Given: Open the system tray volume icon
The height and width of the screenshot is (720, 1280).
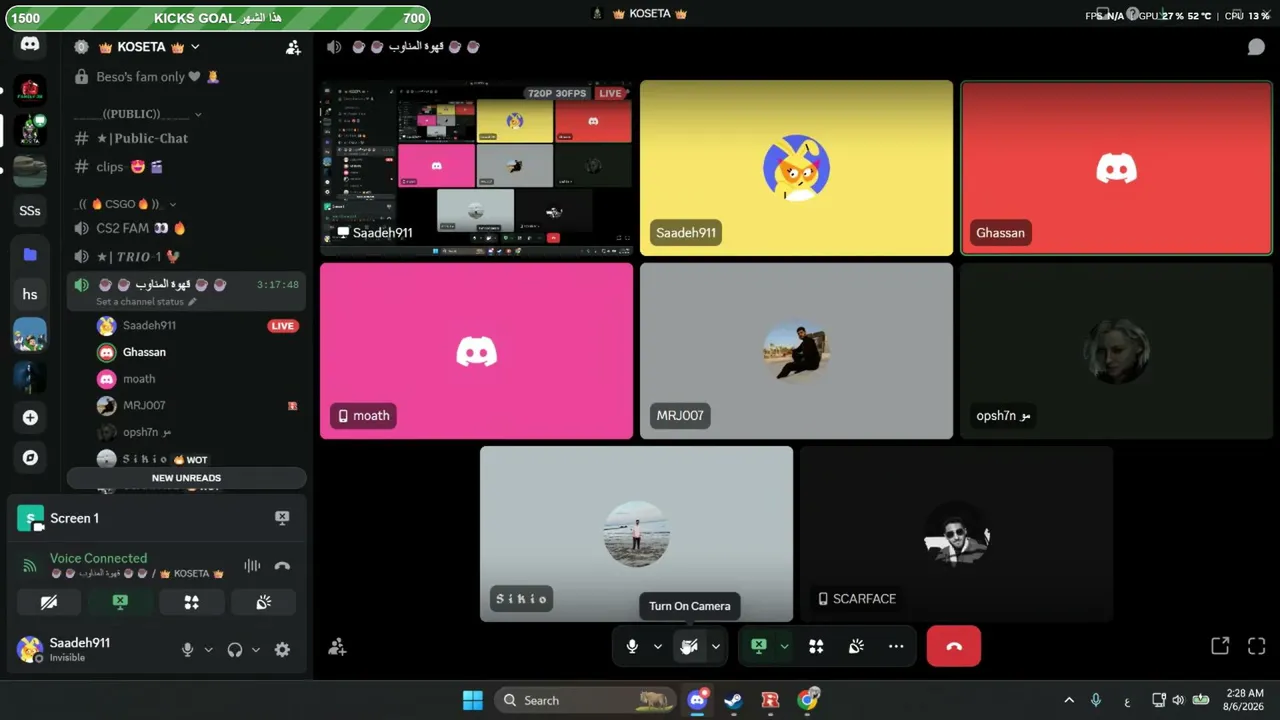Looking at the screenshot, I should point(1178,700).
